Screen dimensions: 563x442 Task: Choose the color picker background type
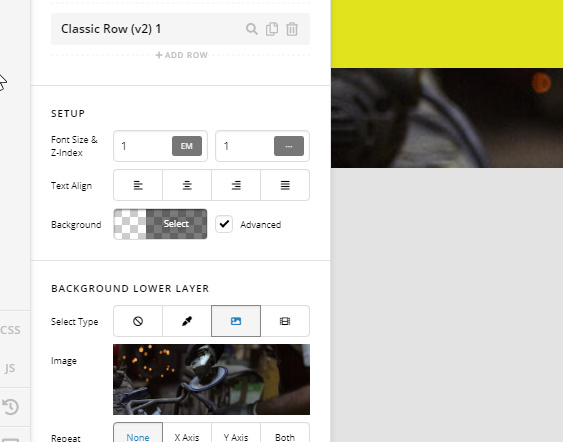point(187,321)
